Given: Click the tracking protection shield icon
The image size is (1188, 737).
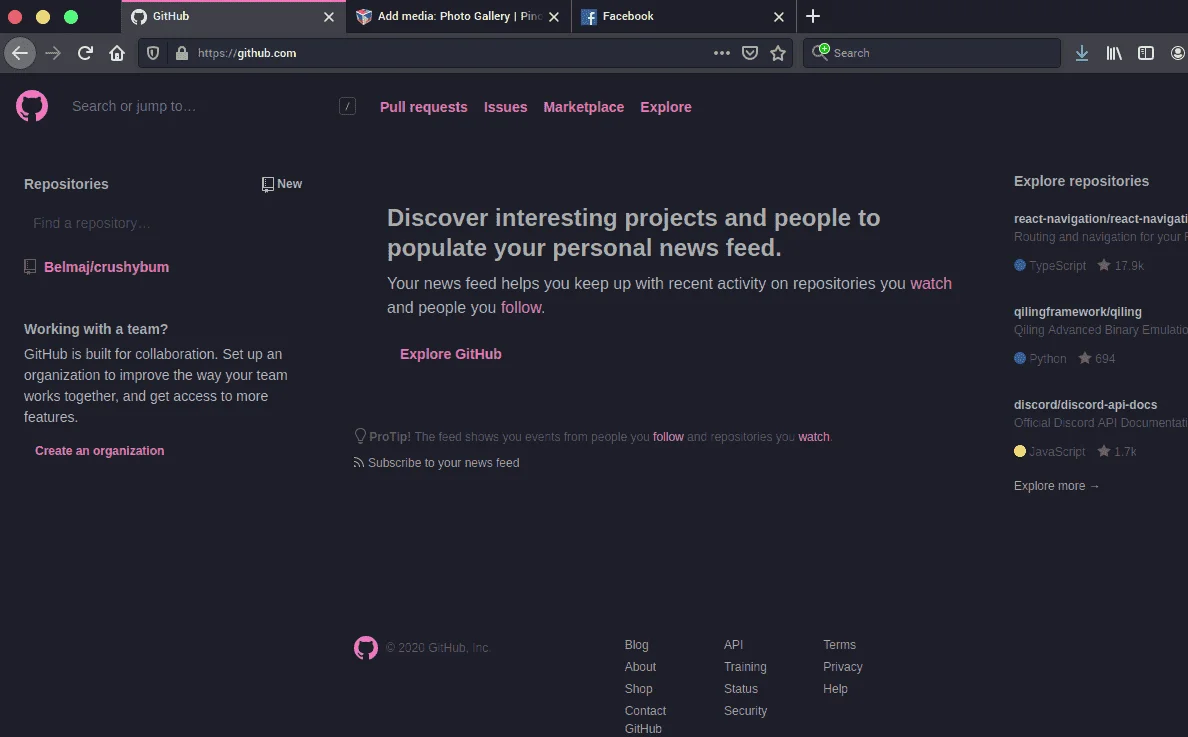Looking at the screenshot, I should pyautogui.click(x=153, y=53).
